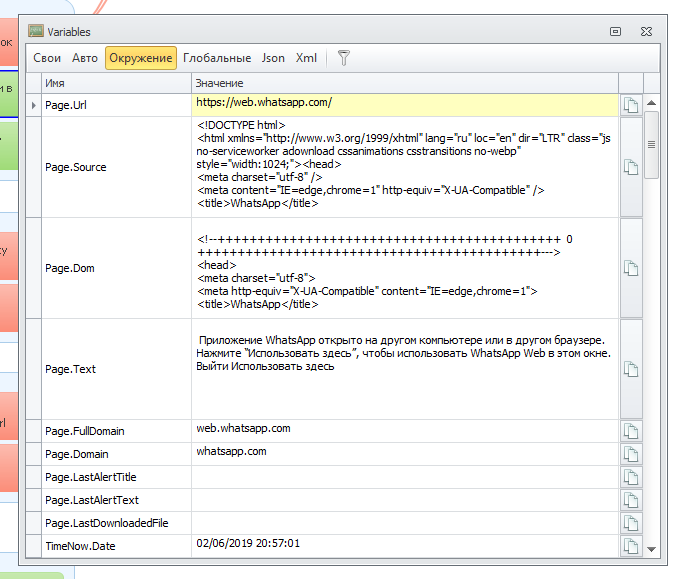The width and height of the screenshot is (689, 579).
Task: Sort by the Значение column header
Action: coord(405,83)
